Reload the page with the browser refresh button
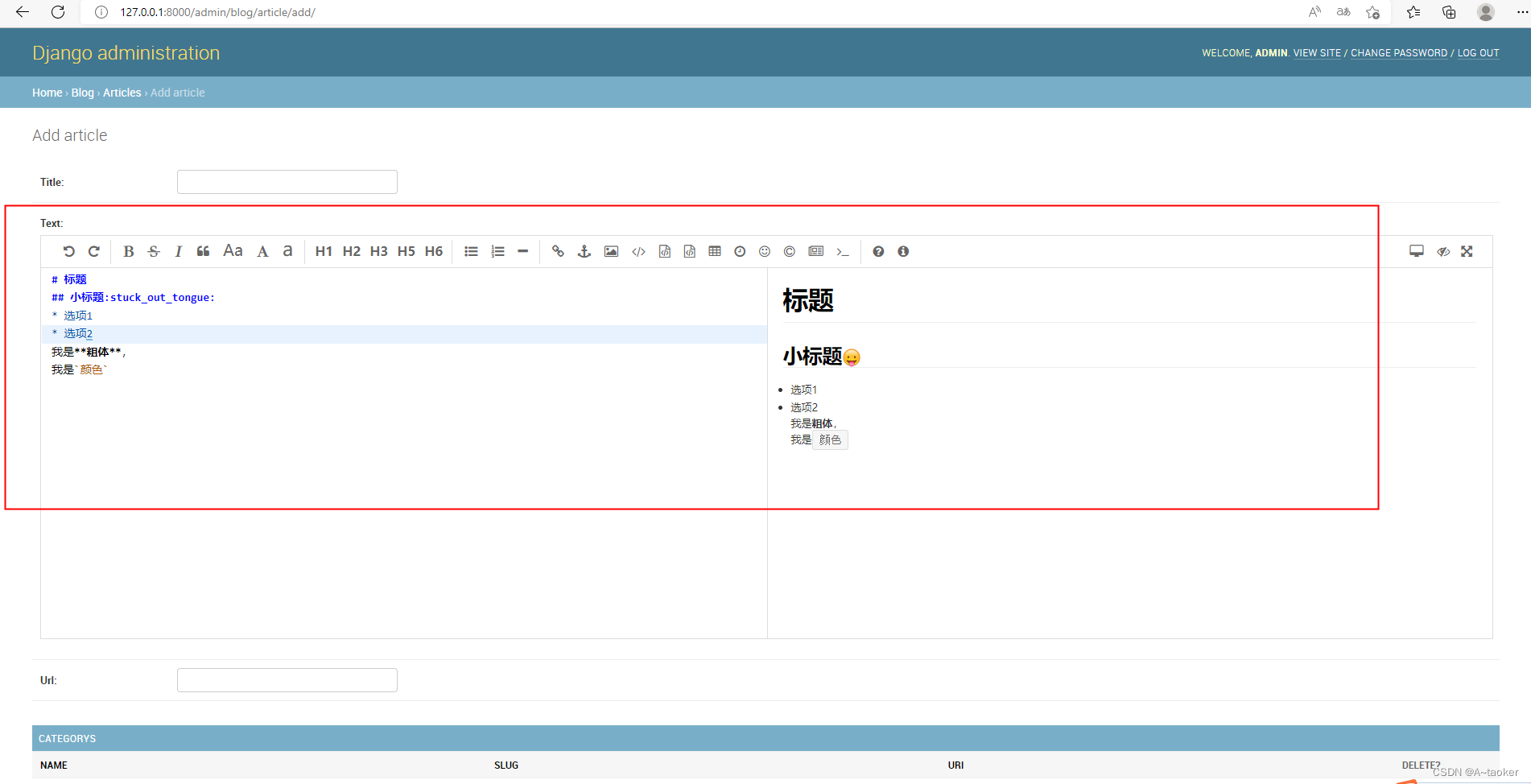Screen dimensions: 1531x784 pos(58,12)
